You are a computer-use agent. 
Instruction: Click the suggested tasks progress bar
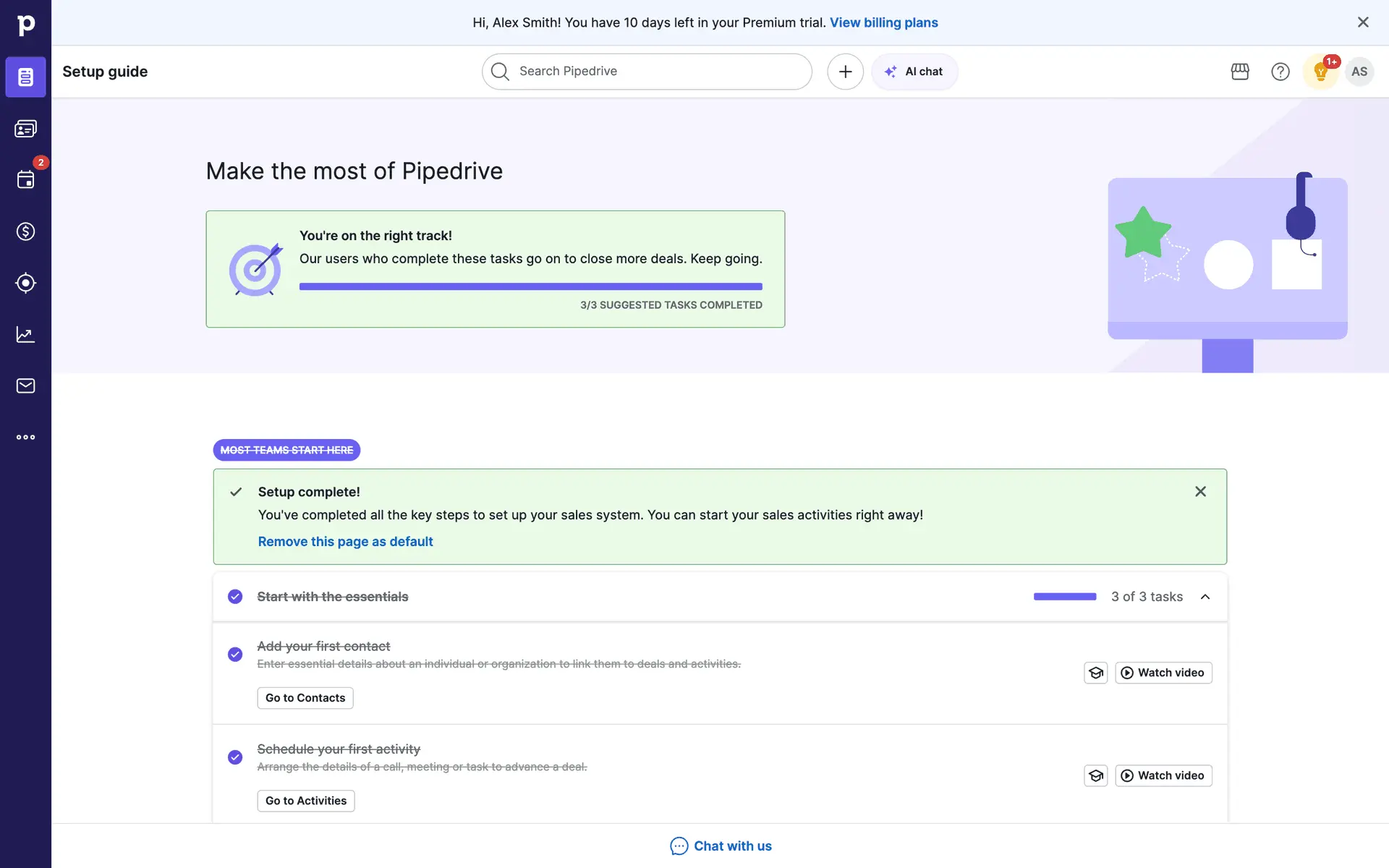tap(530, 287)
